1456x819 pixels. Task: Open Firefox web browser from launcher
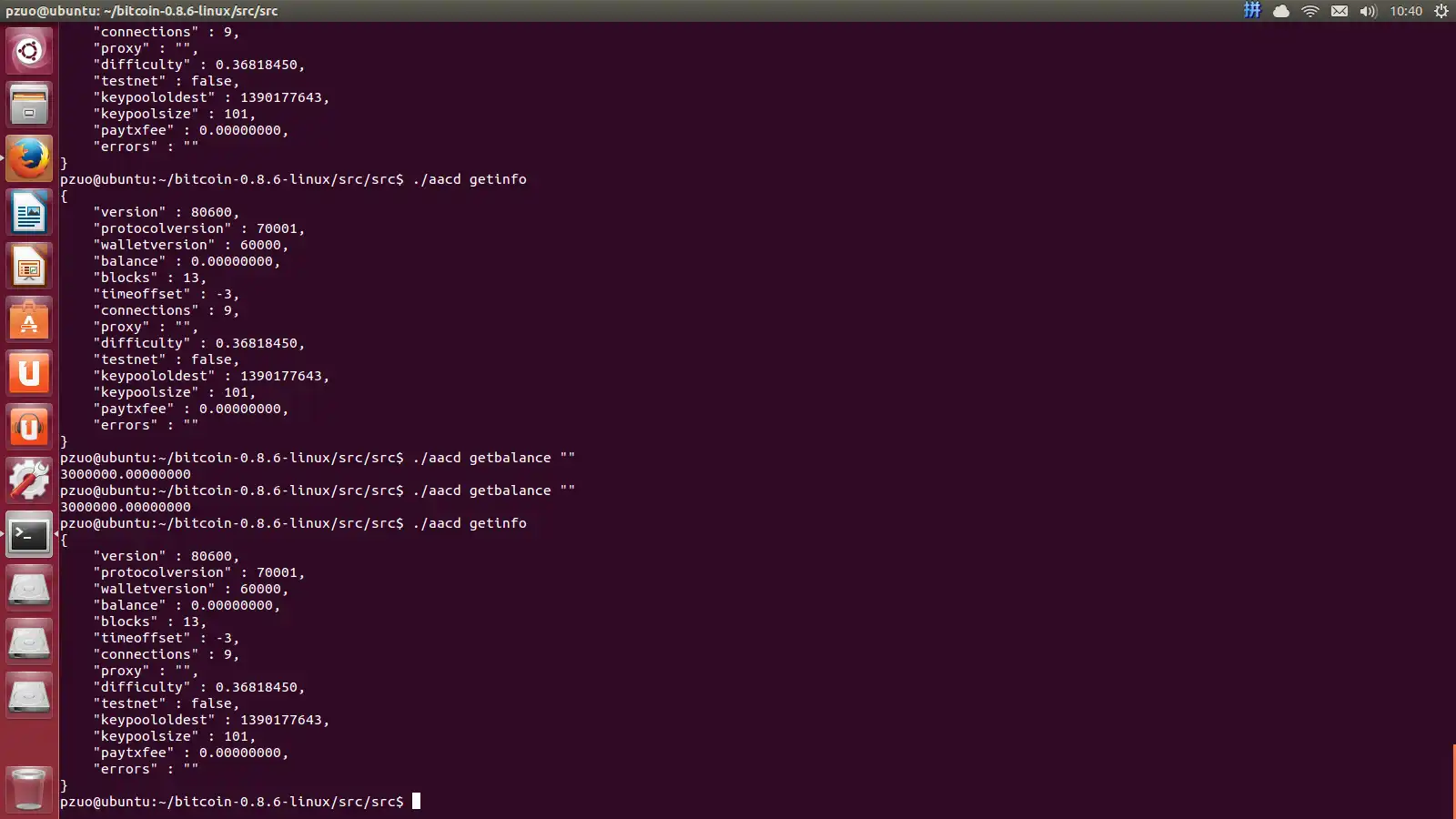(29, 158)
